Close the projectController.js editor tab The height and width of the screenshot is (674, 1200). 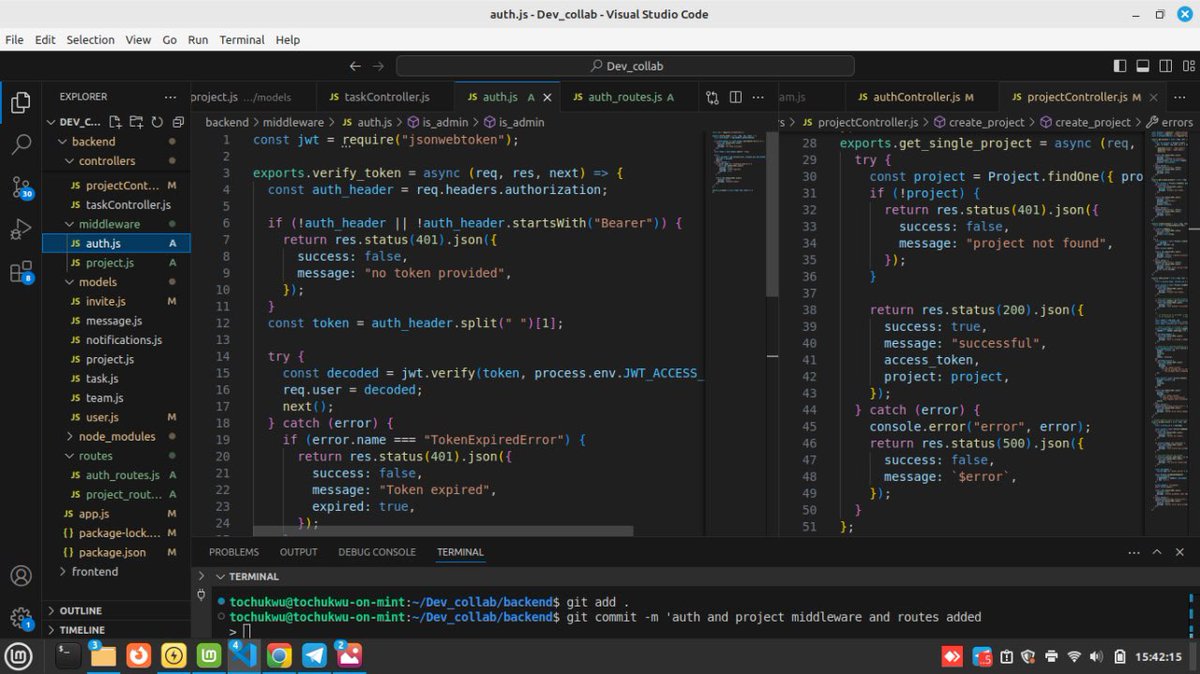1153,97
